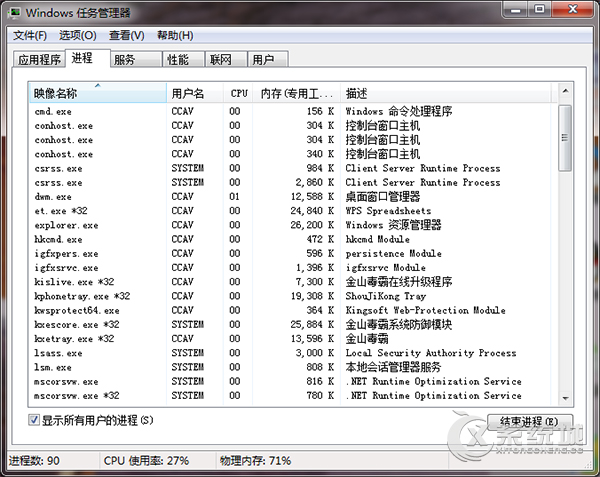Click the 桌面窗口管理器 description cell
Image resolution: width=600 pixels, height=477 pixels.
(x=383, y=197)
